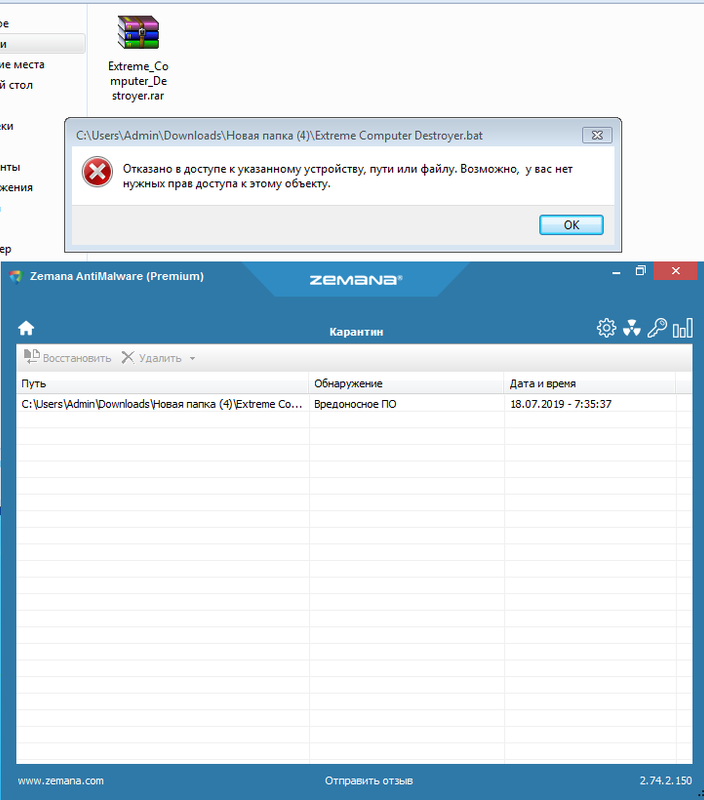This screenshot has height=800, width=704.
Task: Click version number 2.74.2.150
Action: point(666,781)
